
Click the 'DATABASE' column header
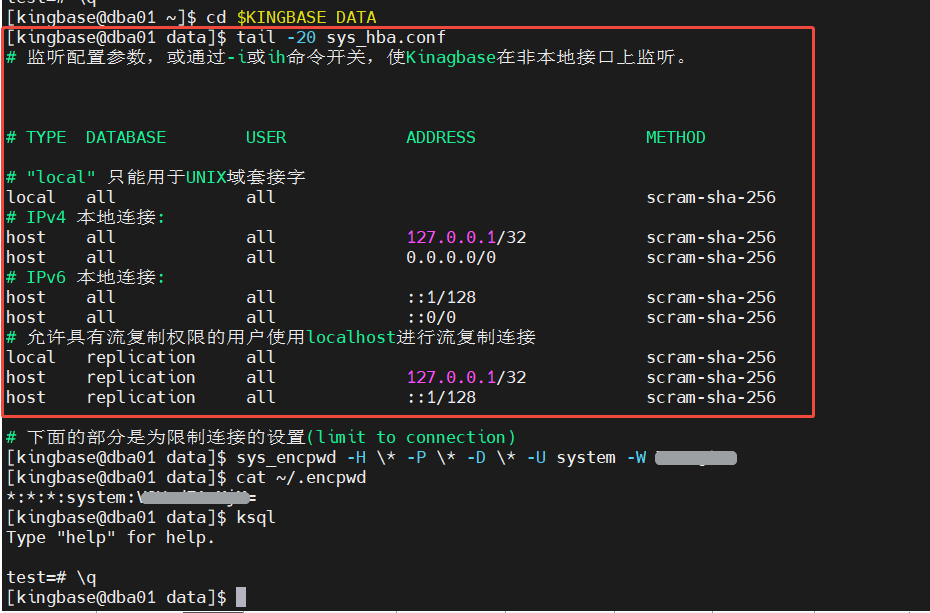coord(126,138)
